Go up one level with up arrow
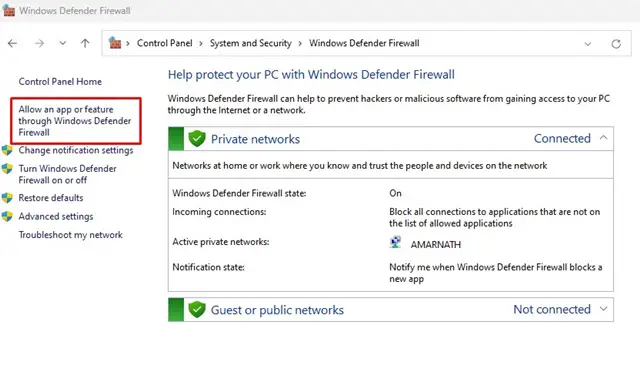The width and height of the screenshot is (640, 378). tap(85, 43)
